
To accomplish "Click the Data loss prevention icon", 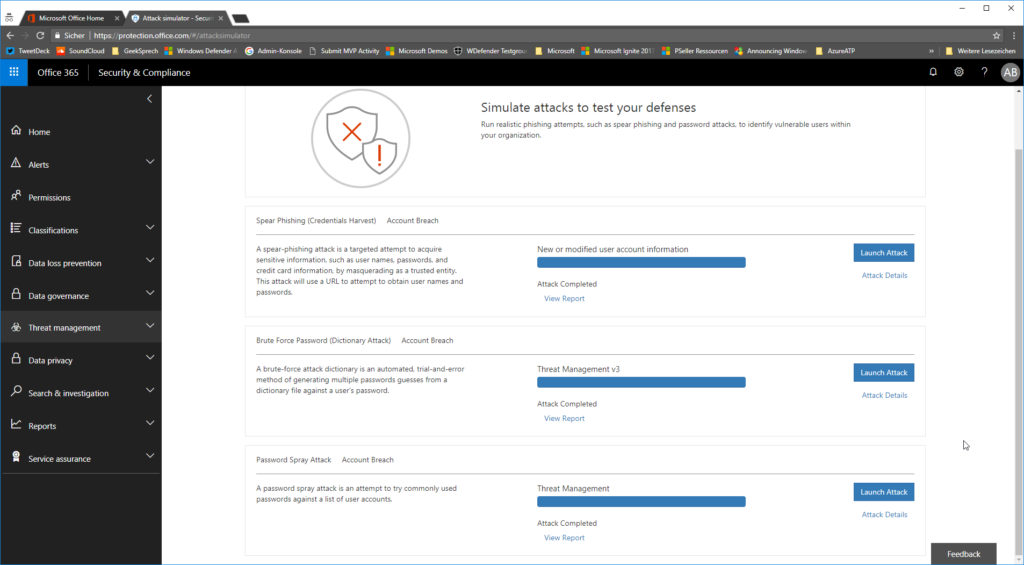I will pos(16,261).
